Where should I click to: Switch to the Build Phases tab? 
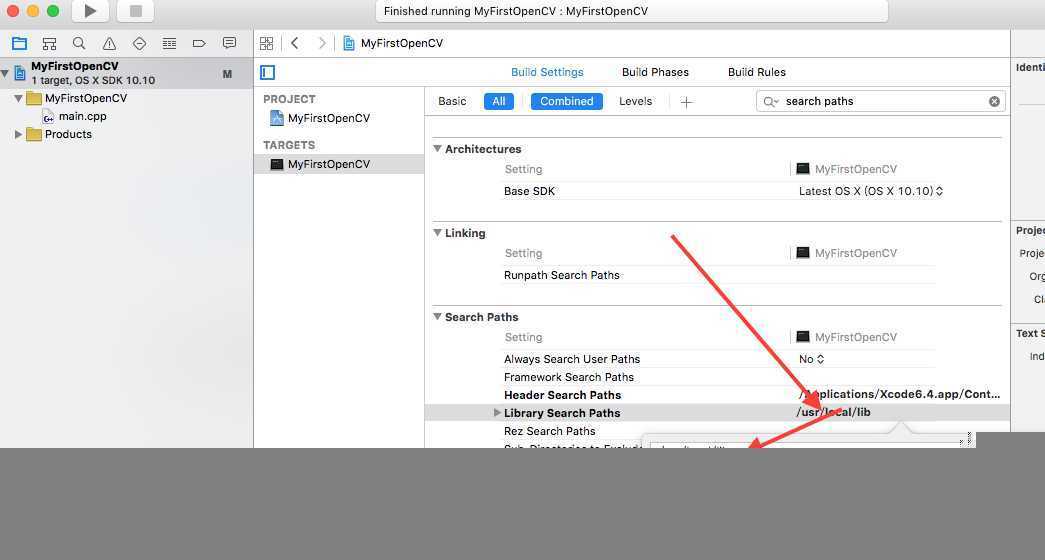click(655, 72)
